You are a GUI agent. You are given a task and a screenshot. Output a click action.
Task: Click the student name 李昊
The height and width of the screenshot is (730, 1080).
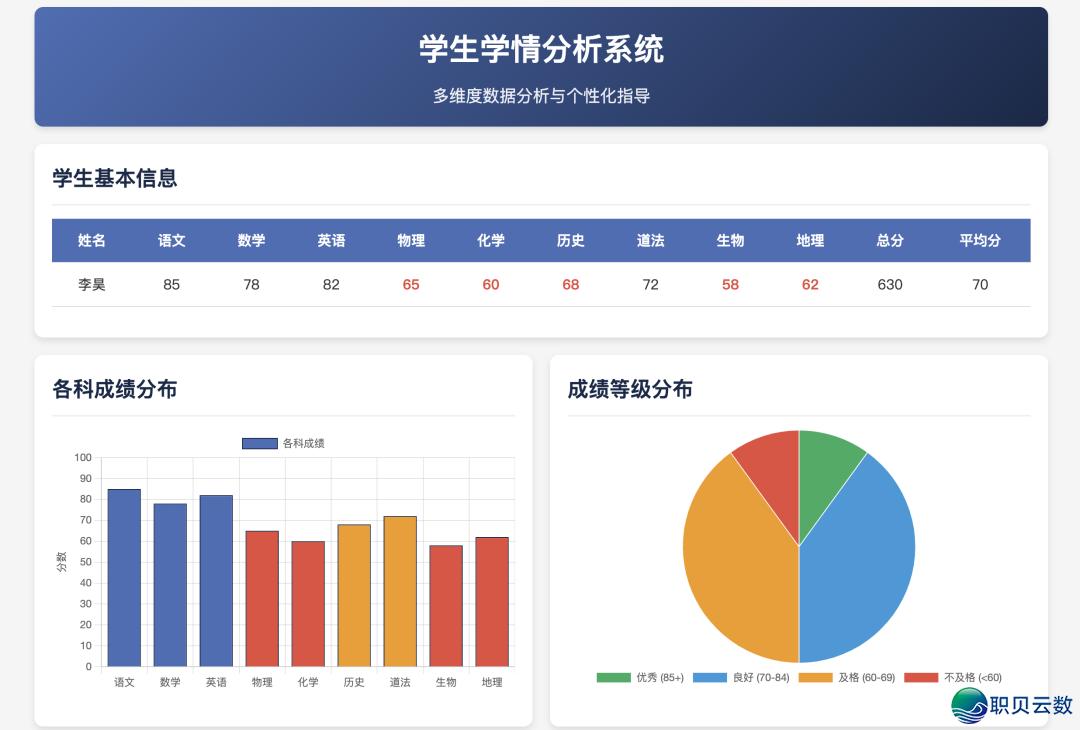(x=91, y=284)
